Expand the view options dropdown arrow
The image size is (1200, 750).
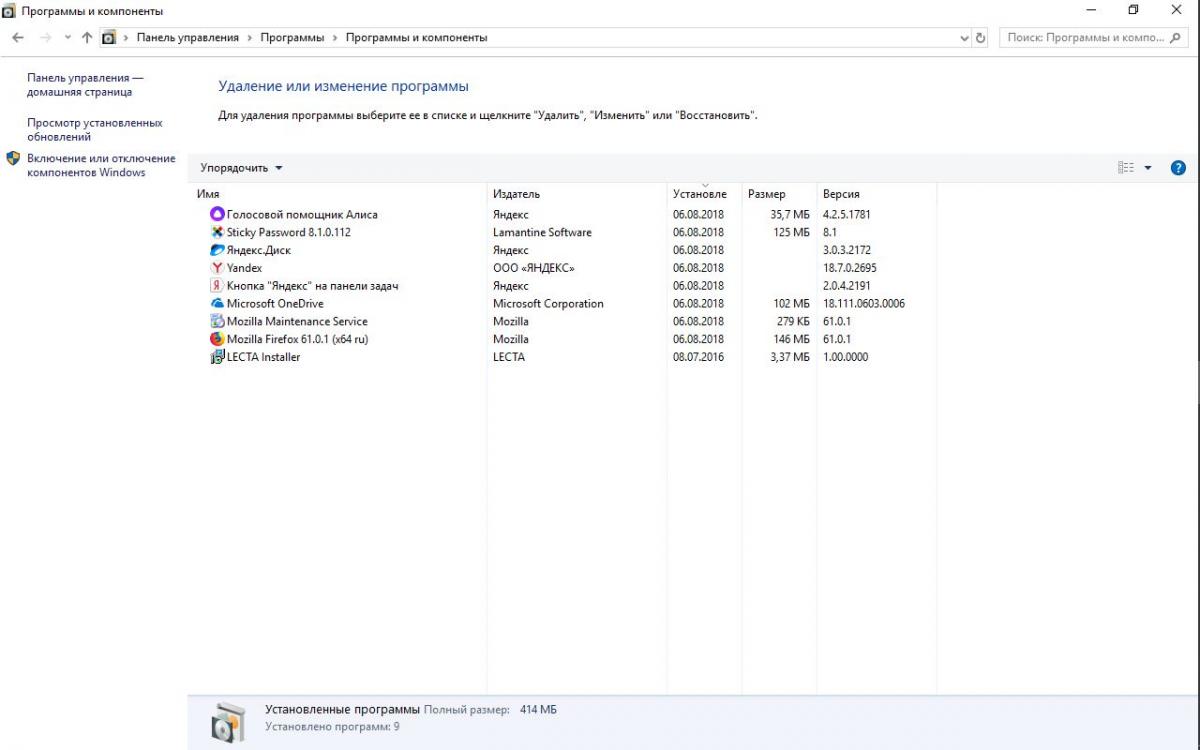coord(1148,168)
